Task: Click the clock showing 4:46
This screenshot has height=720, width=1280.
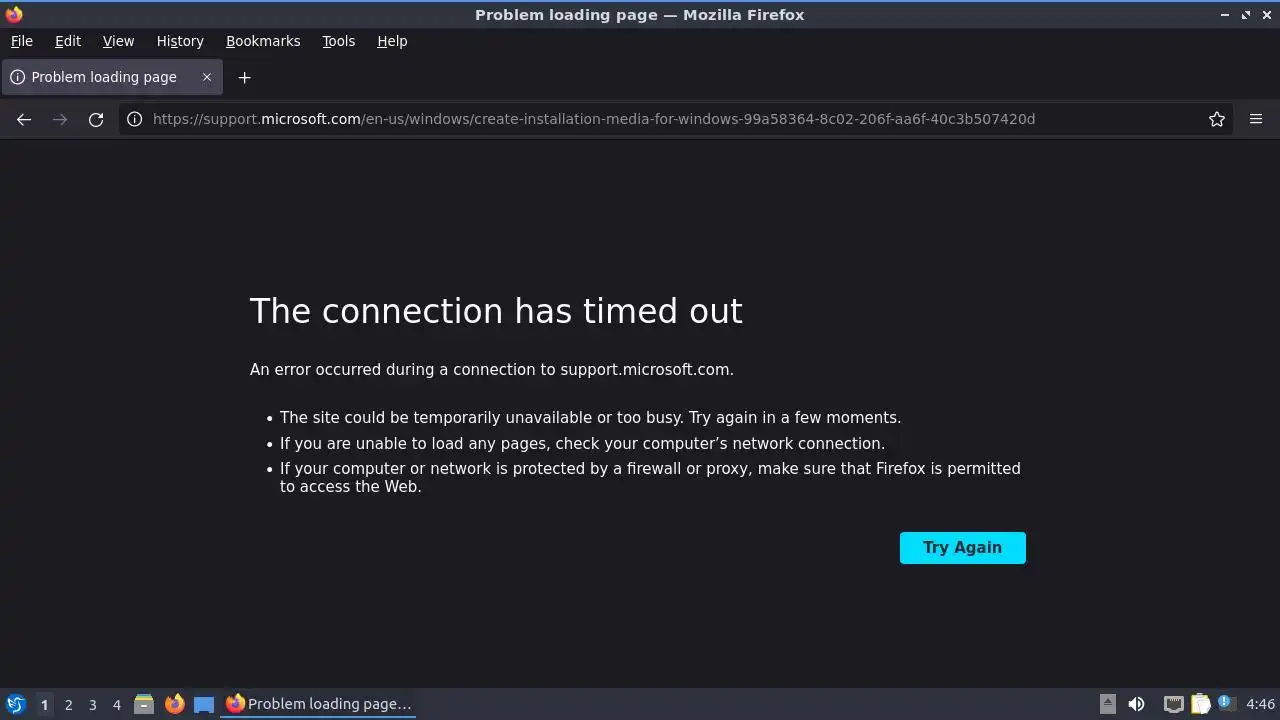Action: [x=1260, y=704]
